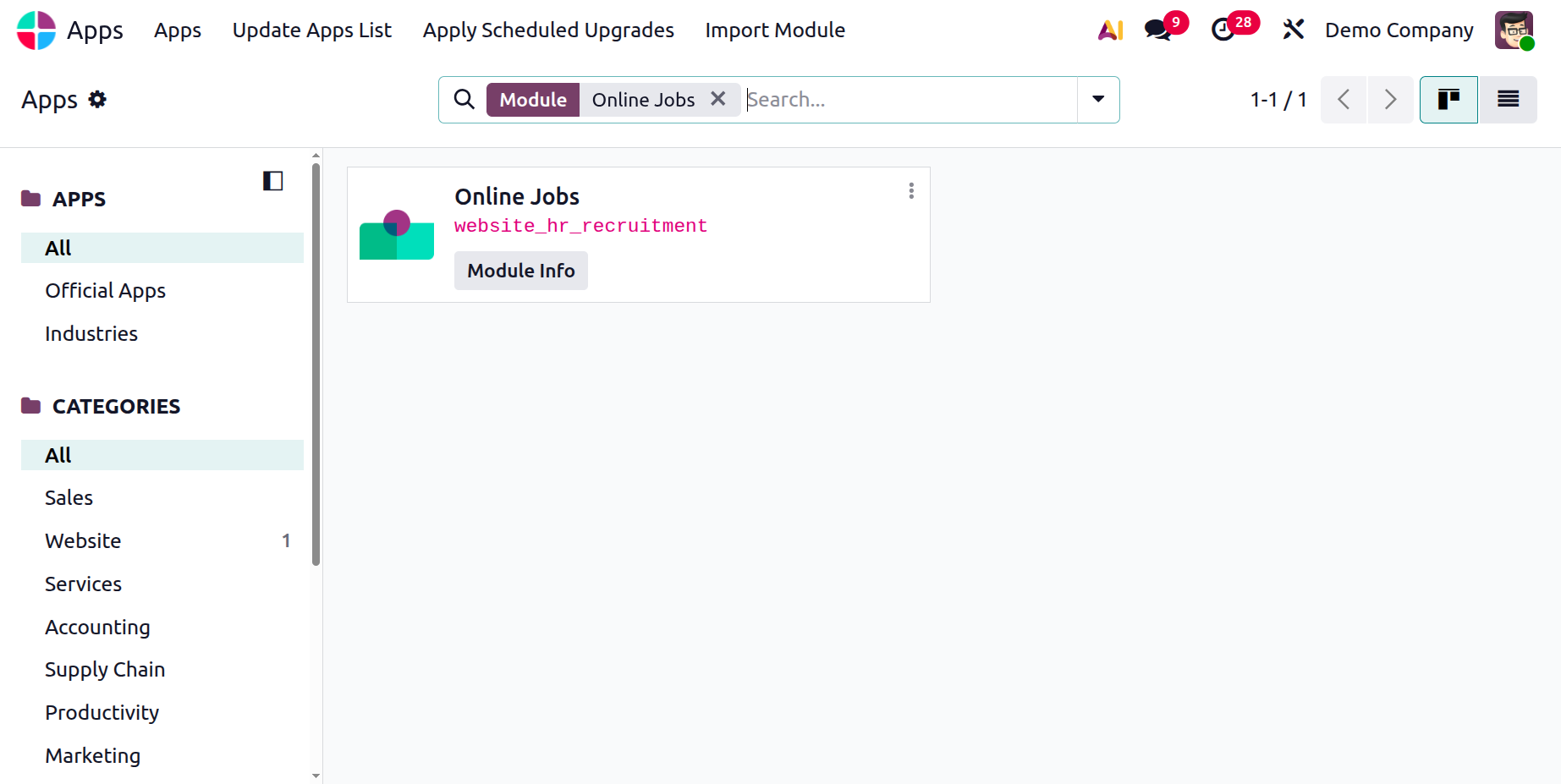The height and width of the screenshot is (784, 1561).
Task: Open the AI assistant icon
Action: [x=1110, y=30]
